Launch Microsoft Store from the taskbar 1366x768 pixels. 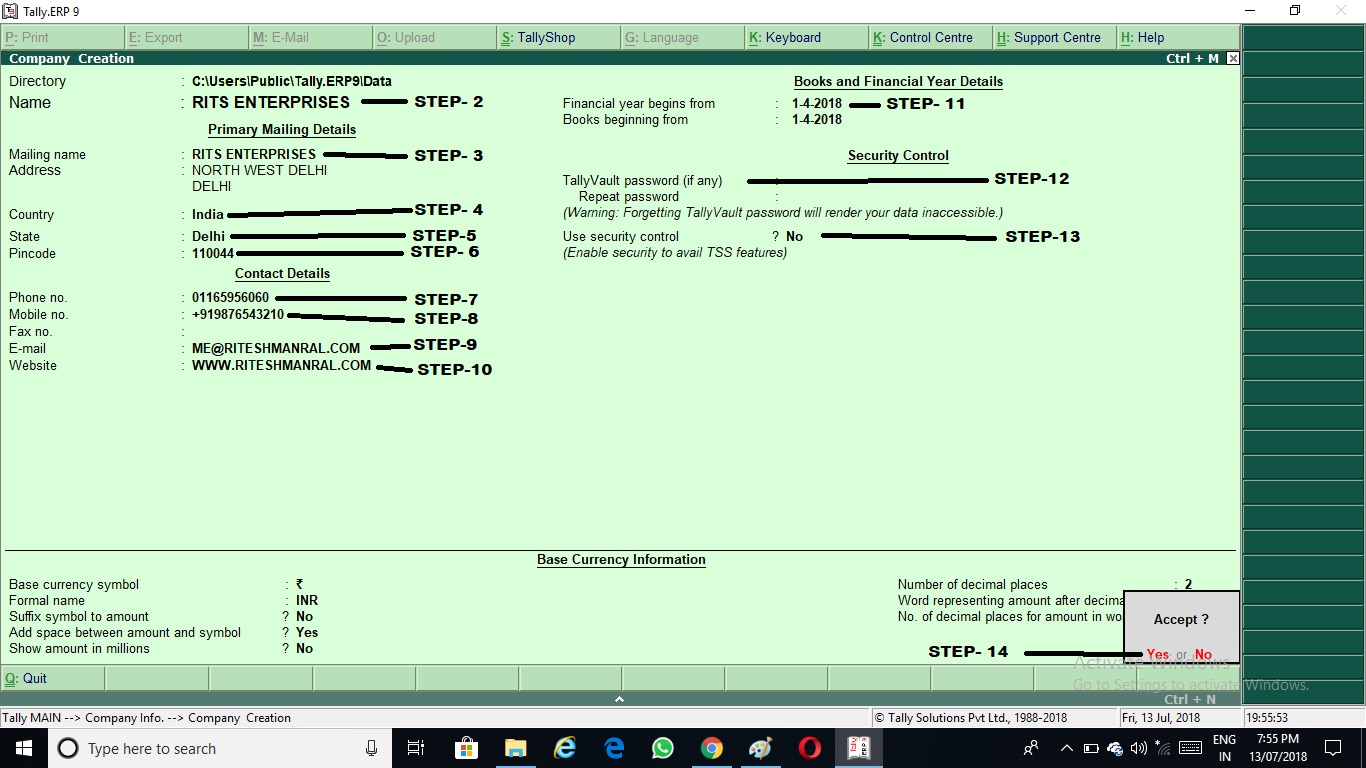click(466, 748)
